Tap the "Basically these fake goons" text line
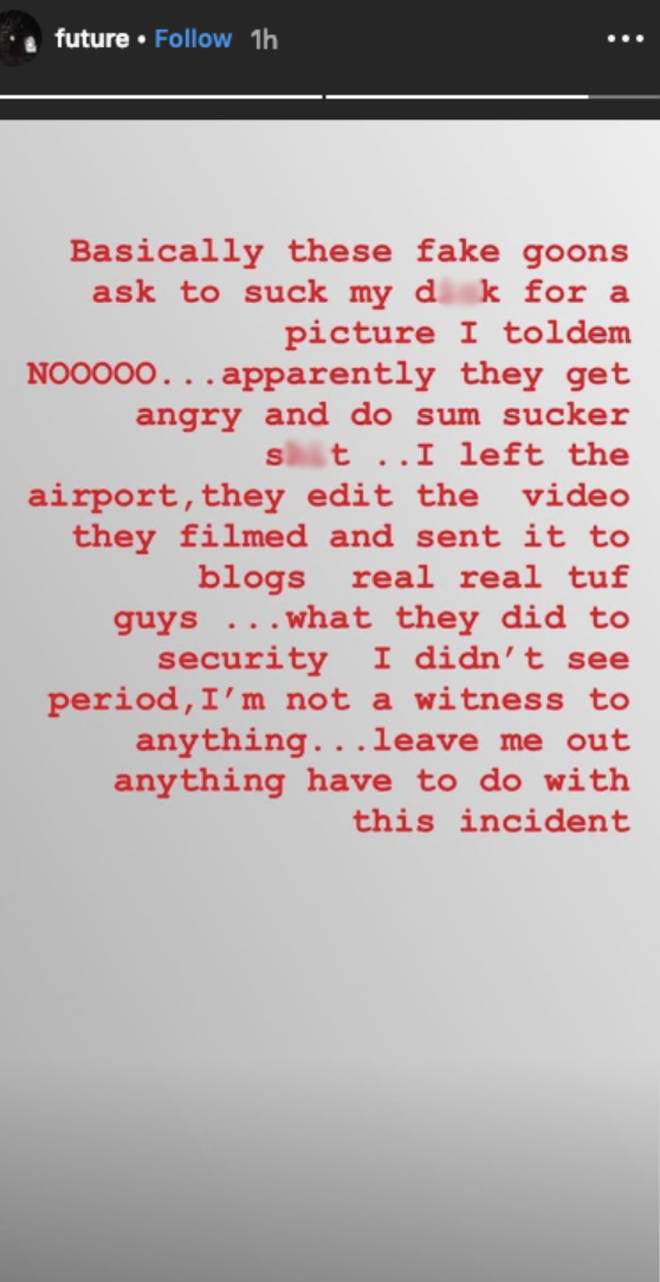The height and width of the screenshot is (1282, 660). point(349,252)
